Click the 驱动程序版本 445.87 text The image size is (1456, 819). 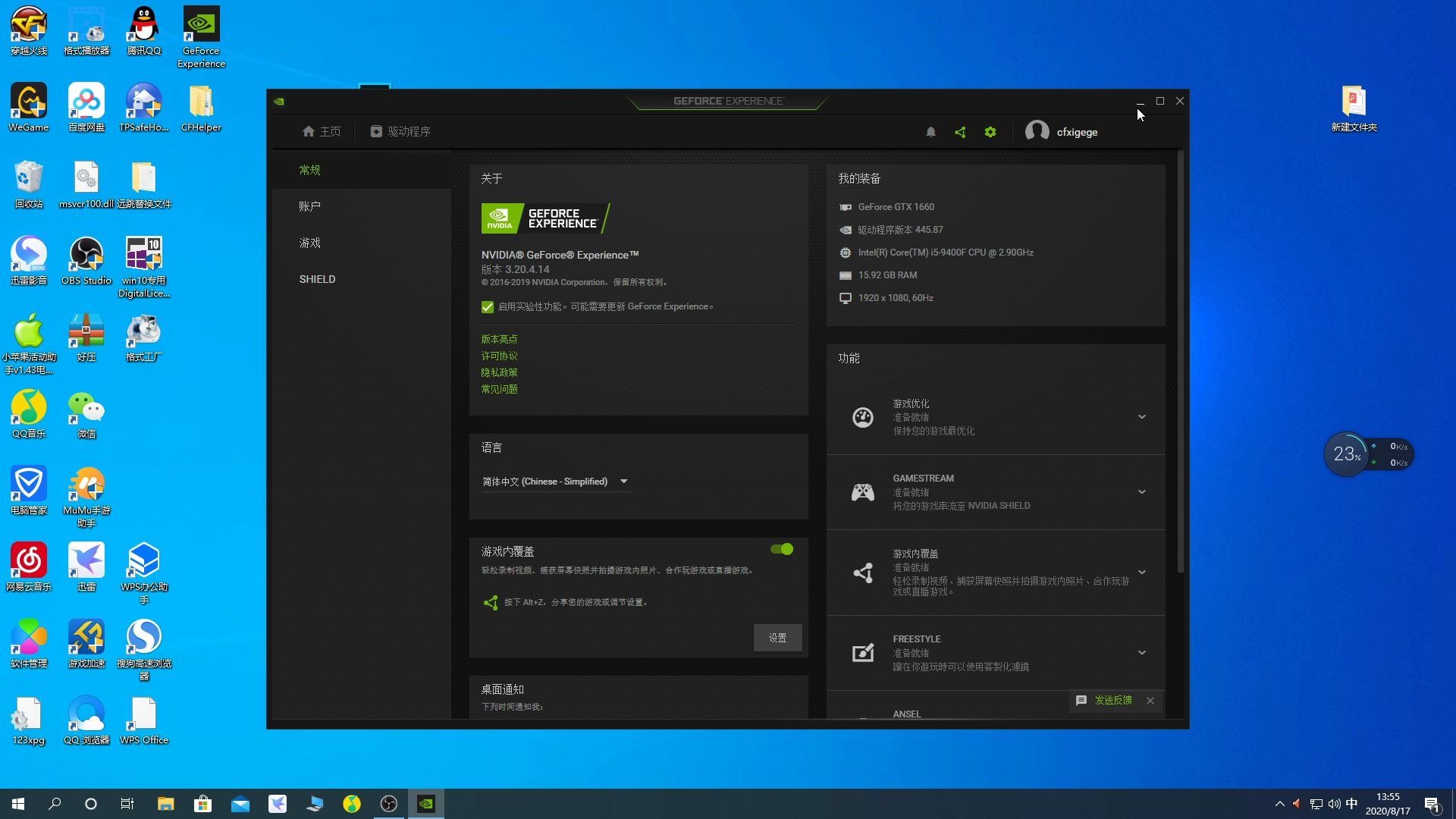[900, 230]
